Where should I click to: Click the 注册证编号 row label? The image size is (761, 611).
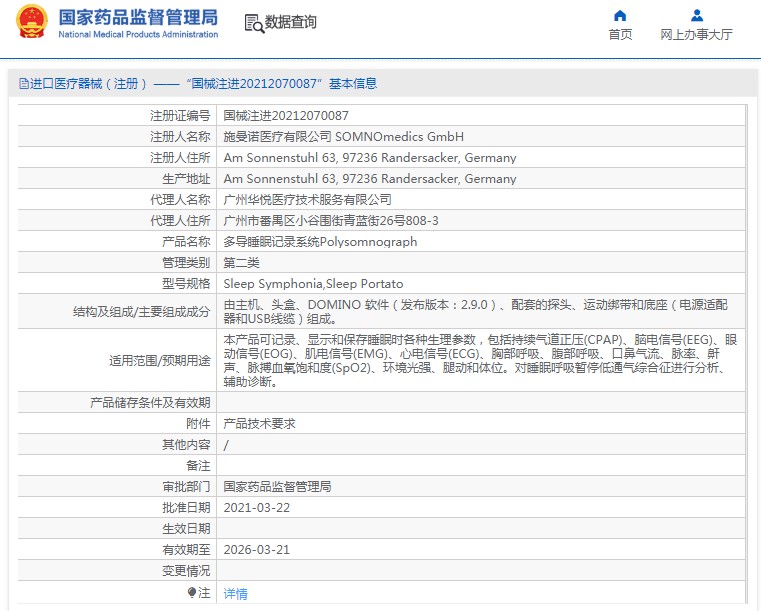(x=180, y=116)
